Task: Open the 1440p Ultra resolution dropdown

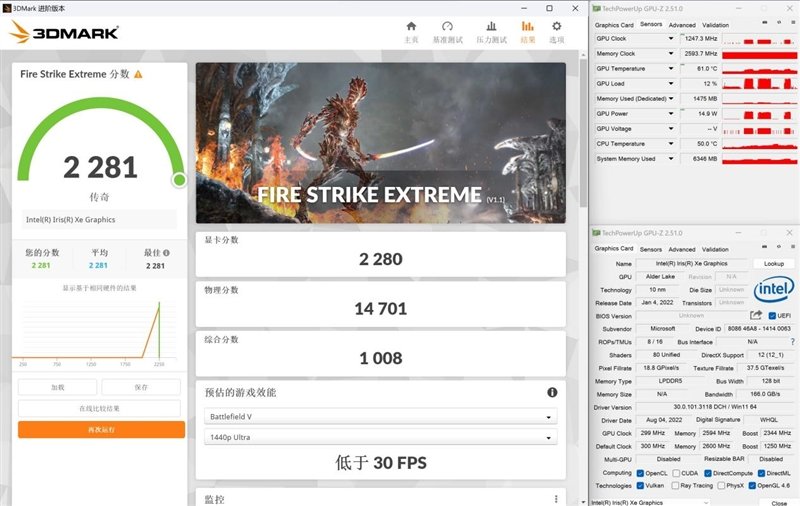Action: (381, 437)
